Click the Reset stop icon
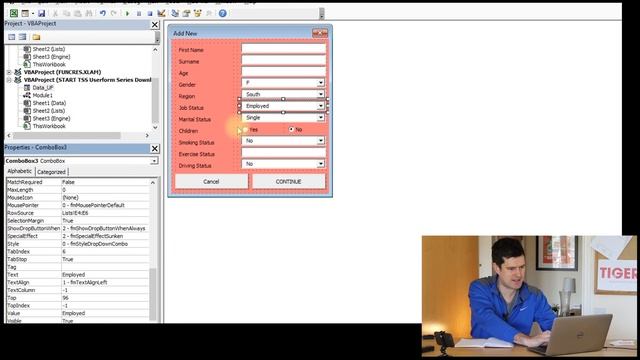The width and height of the screenshot is (640, 360). [x=150, y=13]
